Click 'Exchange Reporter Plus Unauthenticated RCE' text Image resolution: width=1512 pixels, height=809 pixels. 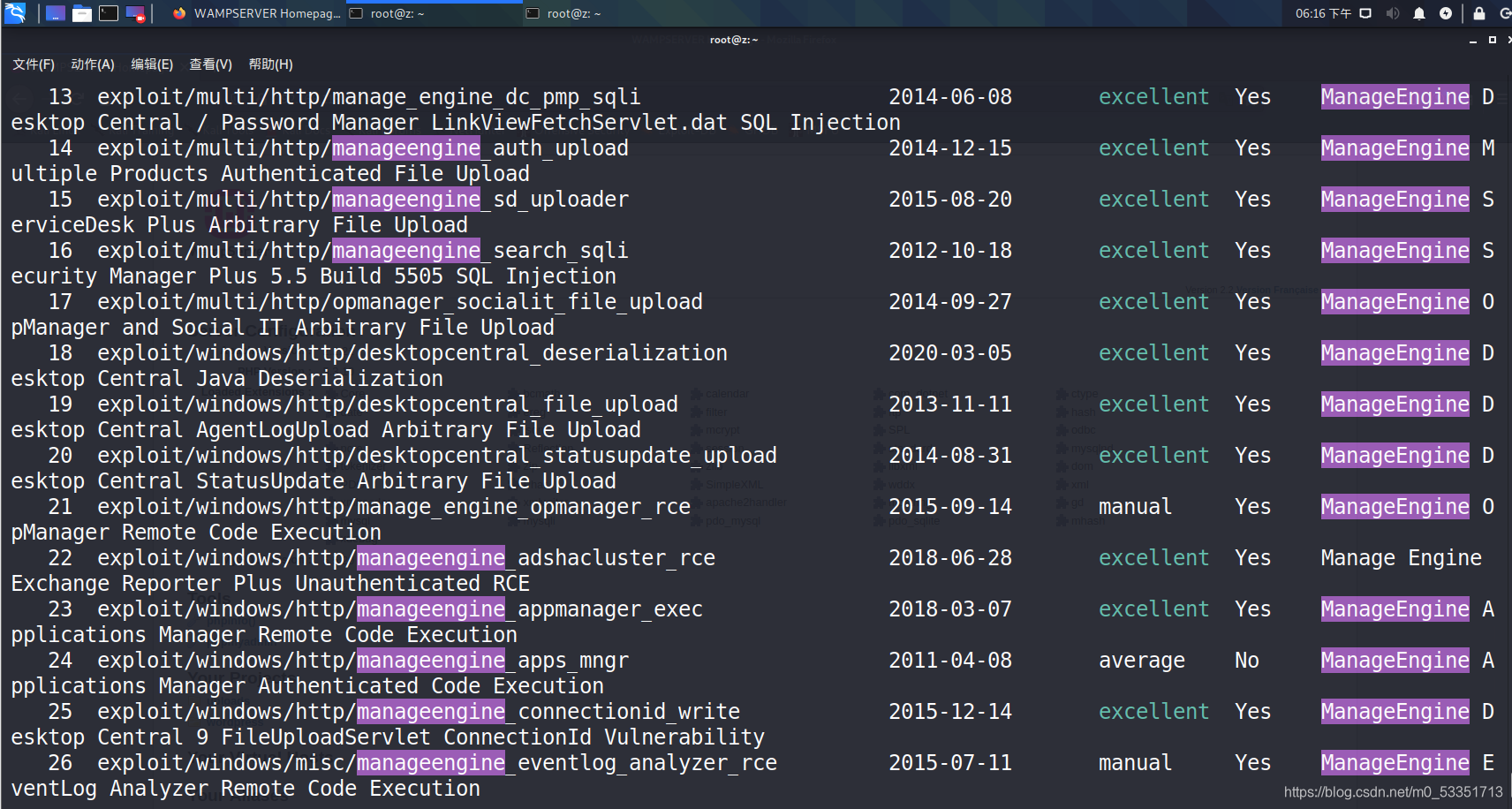coord(270,583)
